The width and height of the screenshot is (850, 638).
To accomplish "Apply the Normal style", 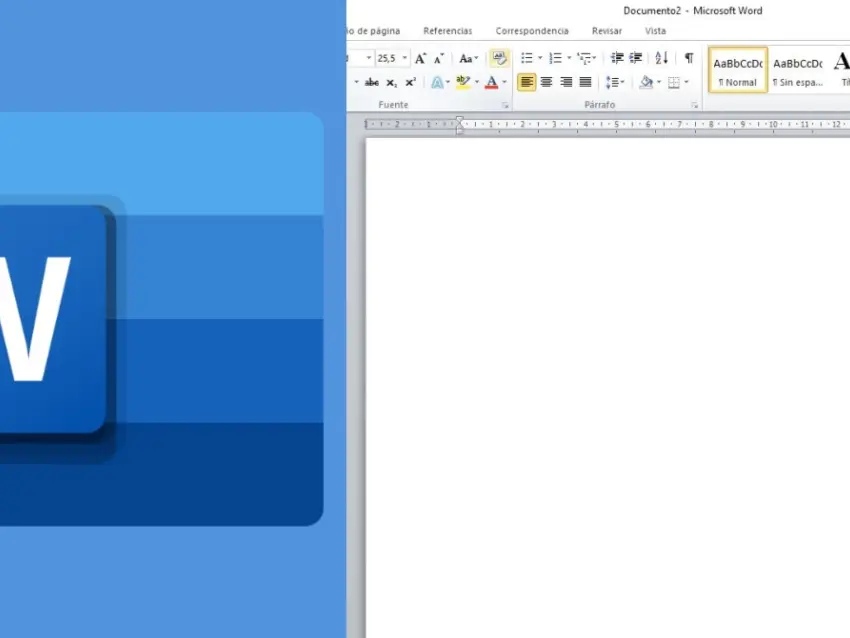I will (x=738, y=70).
